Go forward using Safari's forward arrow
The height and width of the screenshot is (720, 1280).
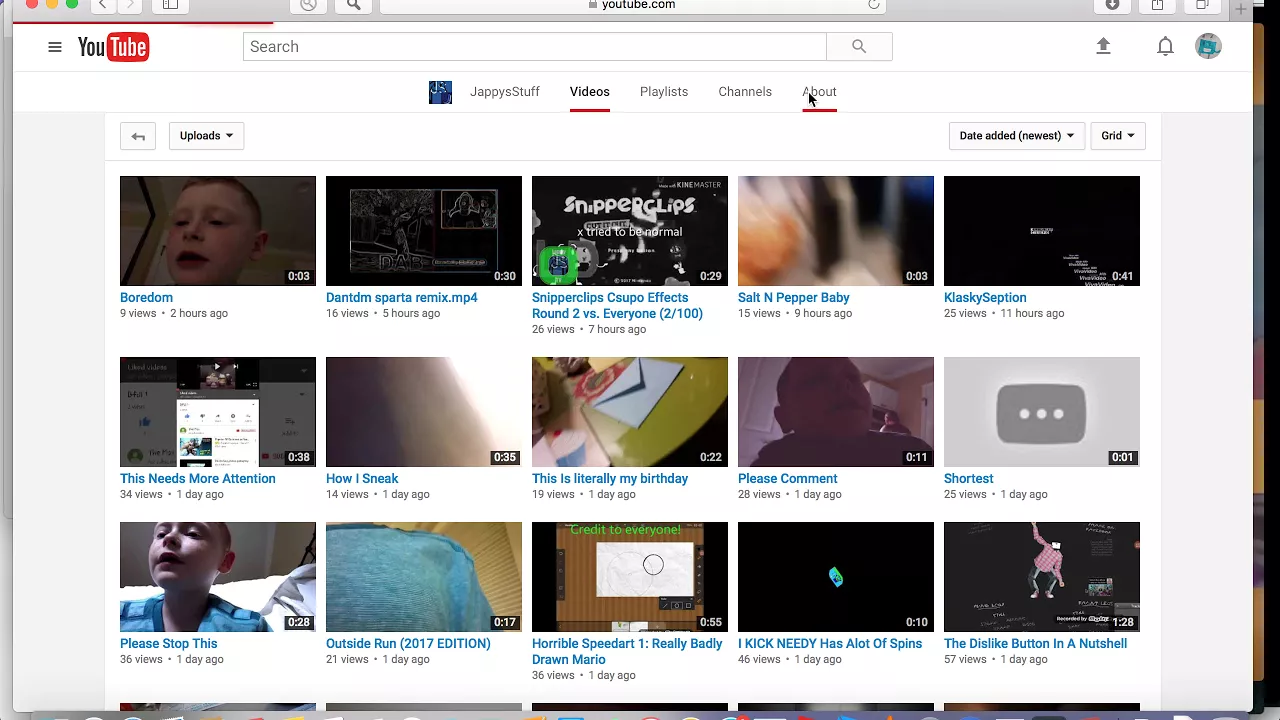pos(131,5)
